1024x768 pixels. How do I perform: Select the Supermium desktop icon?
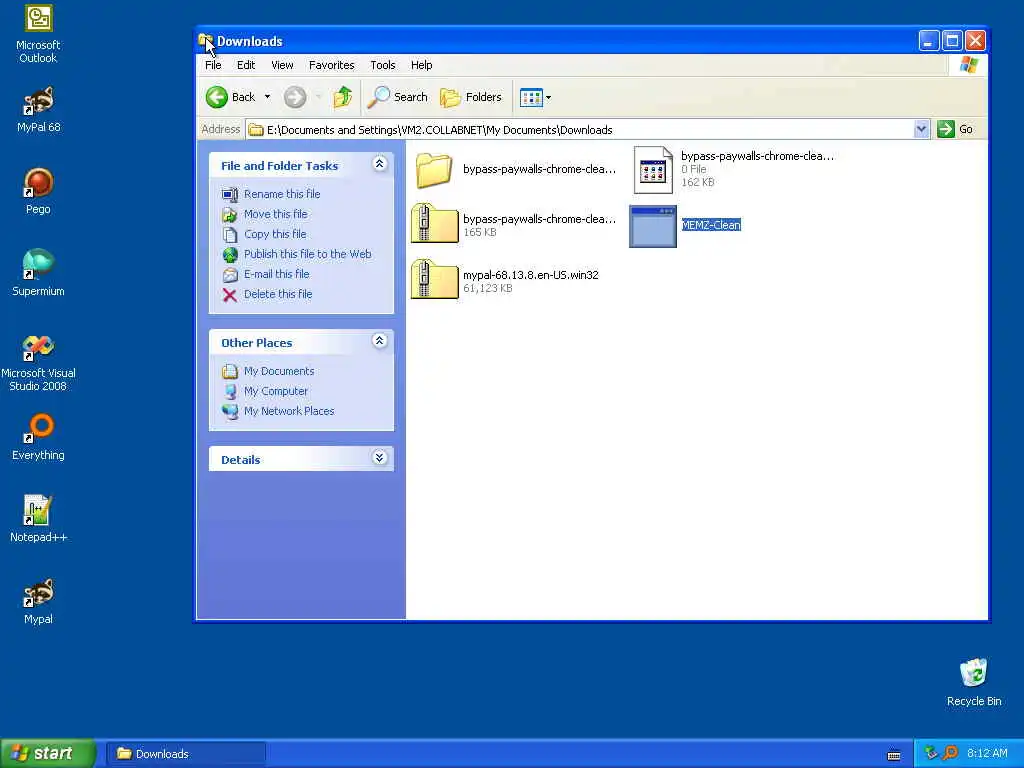pos(38,274)
